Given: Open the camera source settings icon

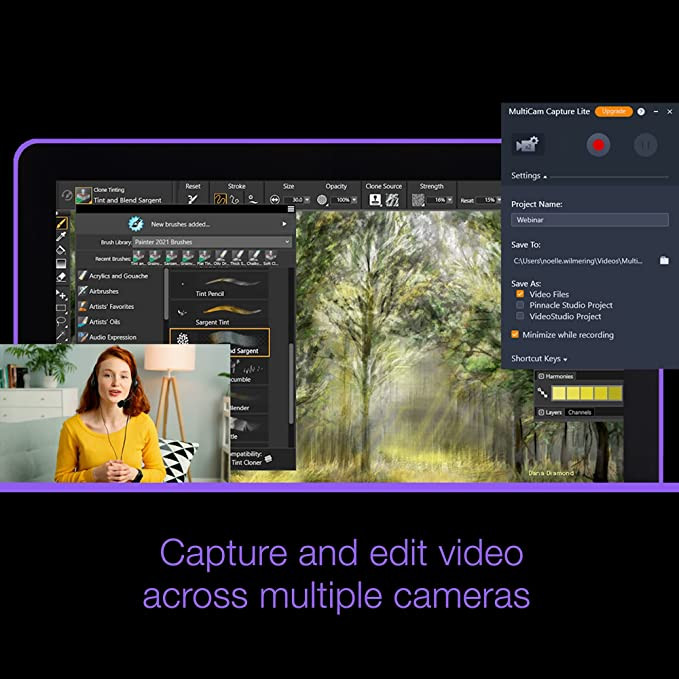Looking at the screenshot, I should pos(527,145).
